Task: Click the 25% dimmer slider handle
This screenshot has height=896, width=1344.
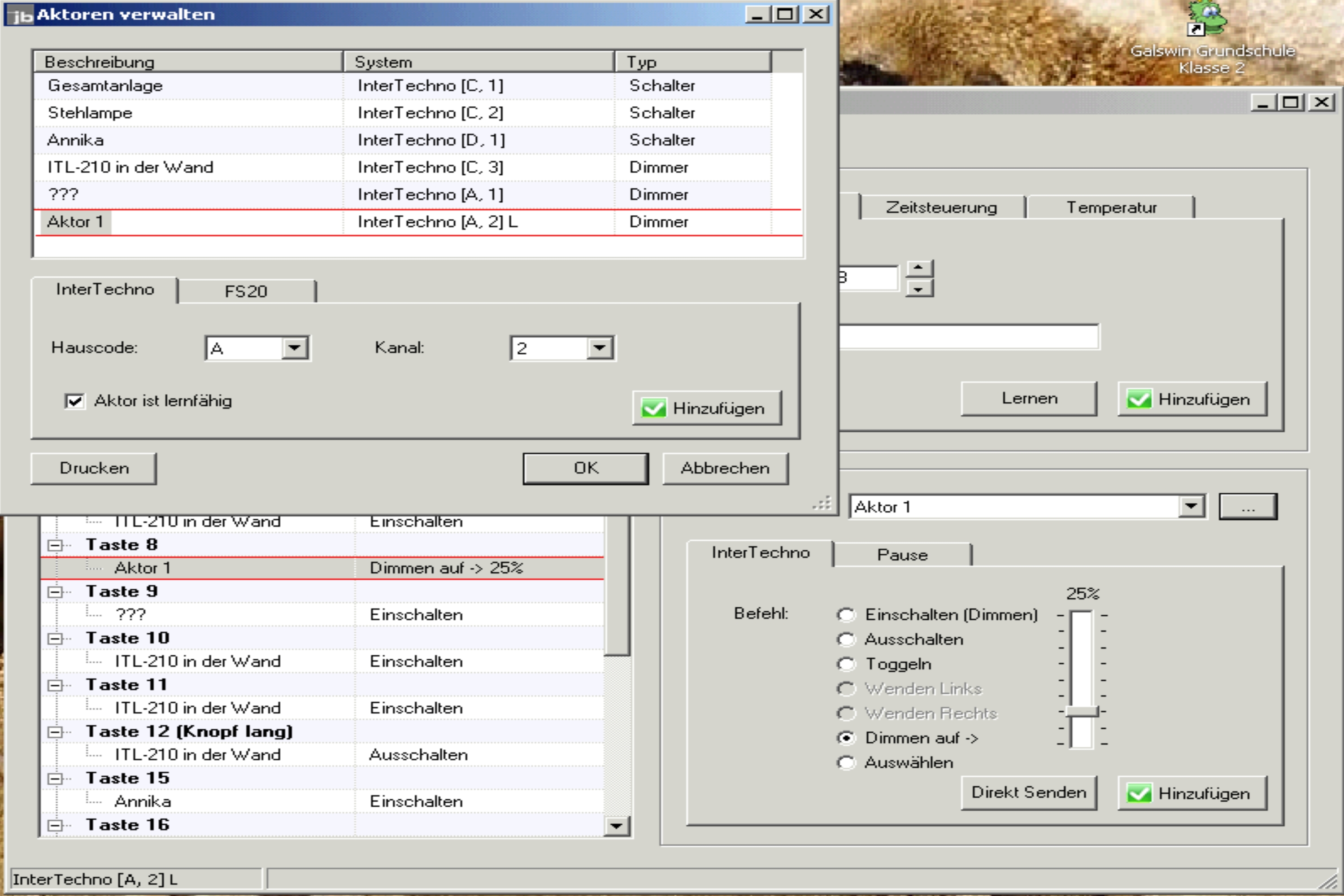Action: 1081,711
